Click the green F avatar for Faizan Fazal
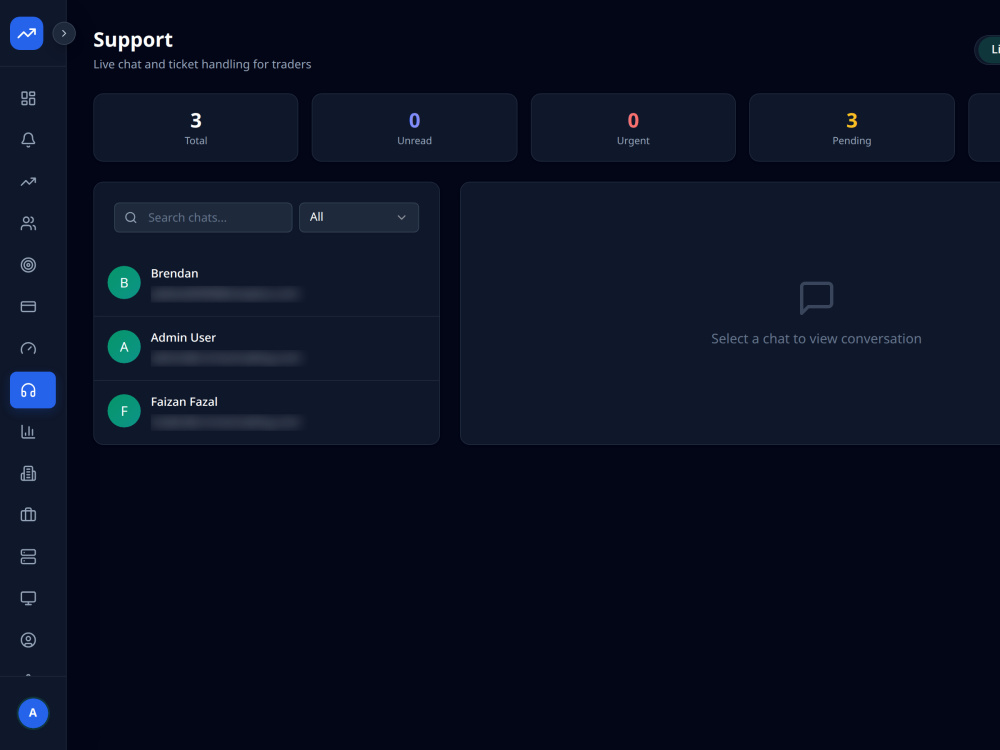1000x750 pixels. coord(124,411)
